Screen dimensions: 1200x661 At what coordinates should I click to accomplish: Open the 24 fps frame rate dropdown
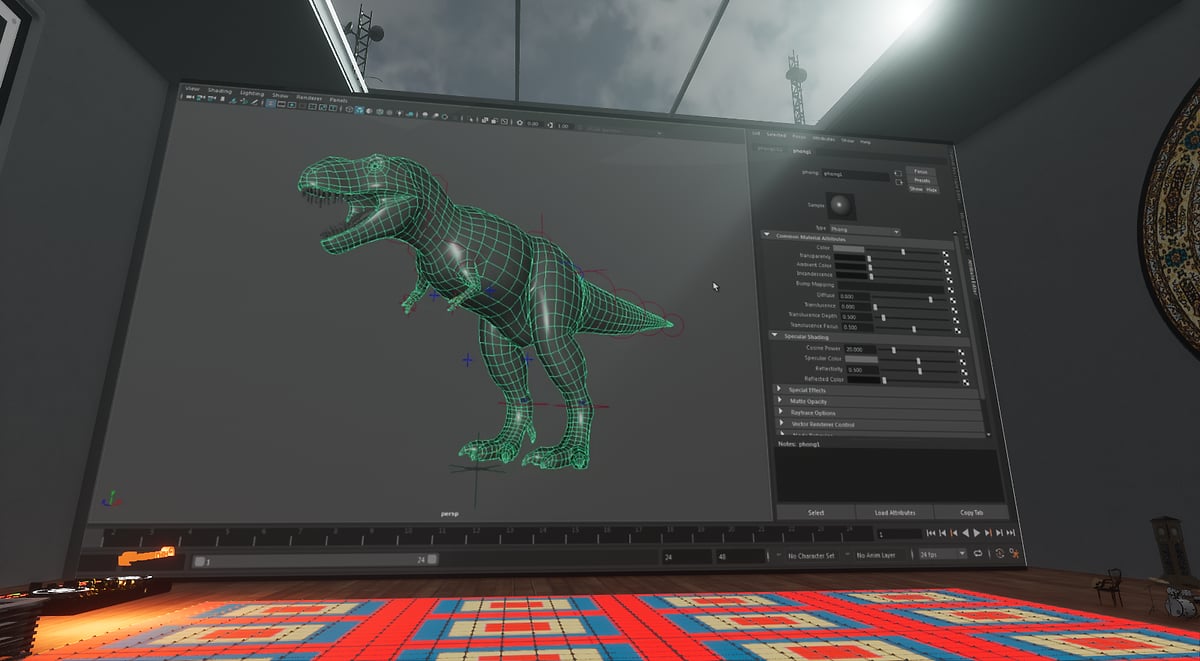click(x=942, y=554)
